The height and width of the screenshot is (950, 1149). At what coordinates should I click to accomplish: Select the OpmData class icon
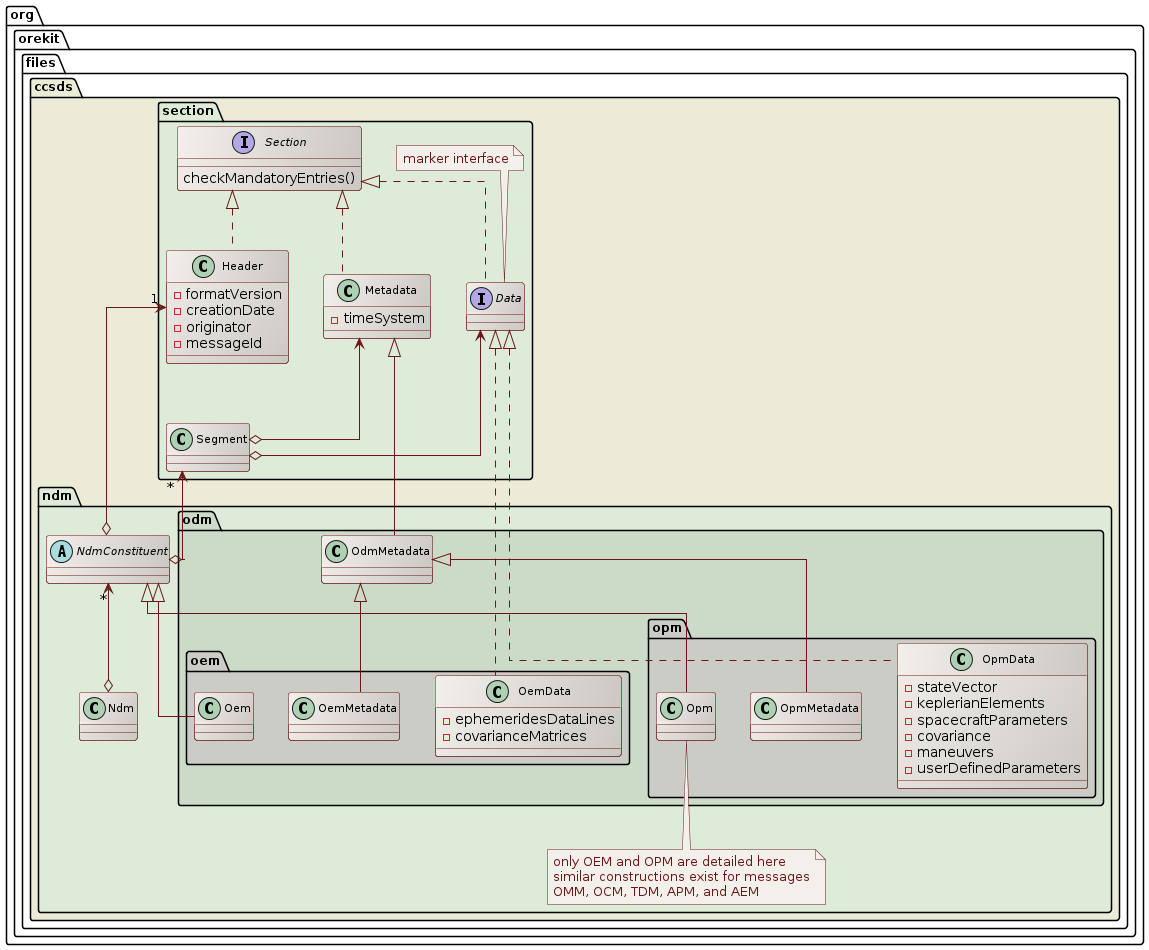pos(963,659)
